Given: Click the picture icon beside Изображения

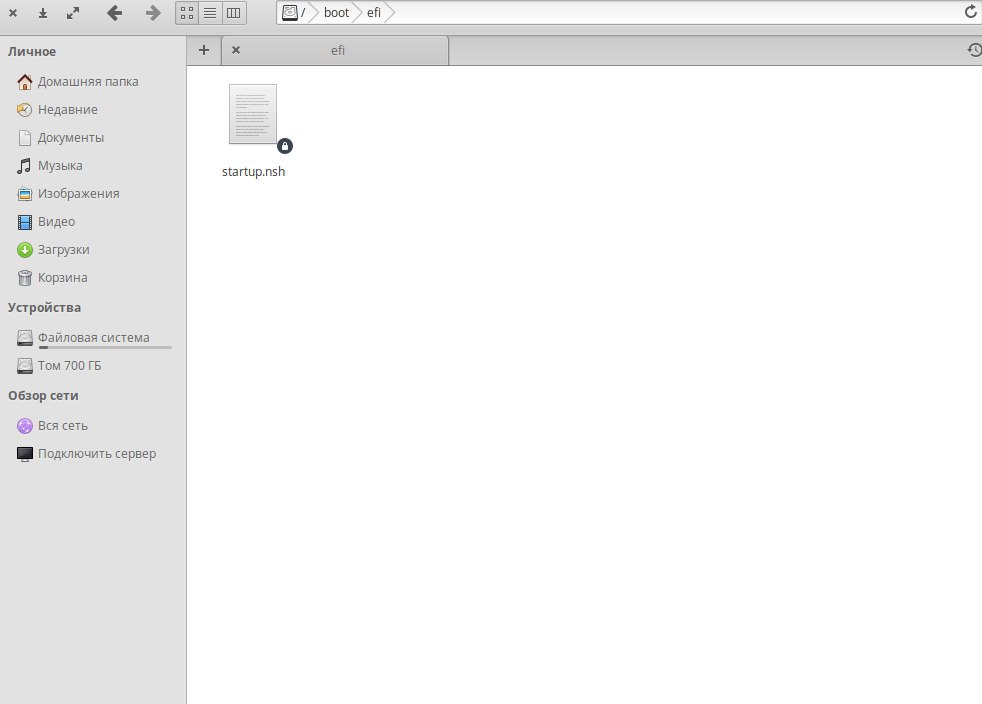Looking at the screenshot, I should coord(24,194).
